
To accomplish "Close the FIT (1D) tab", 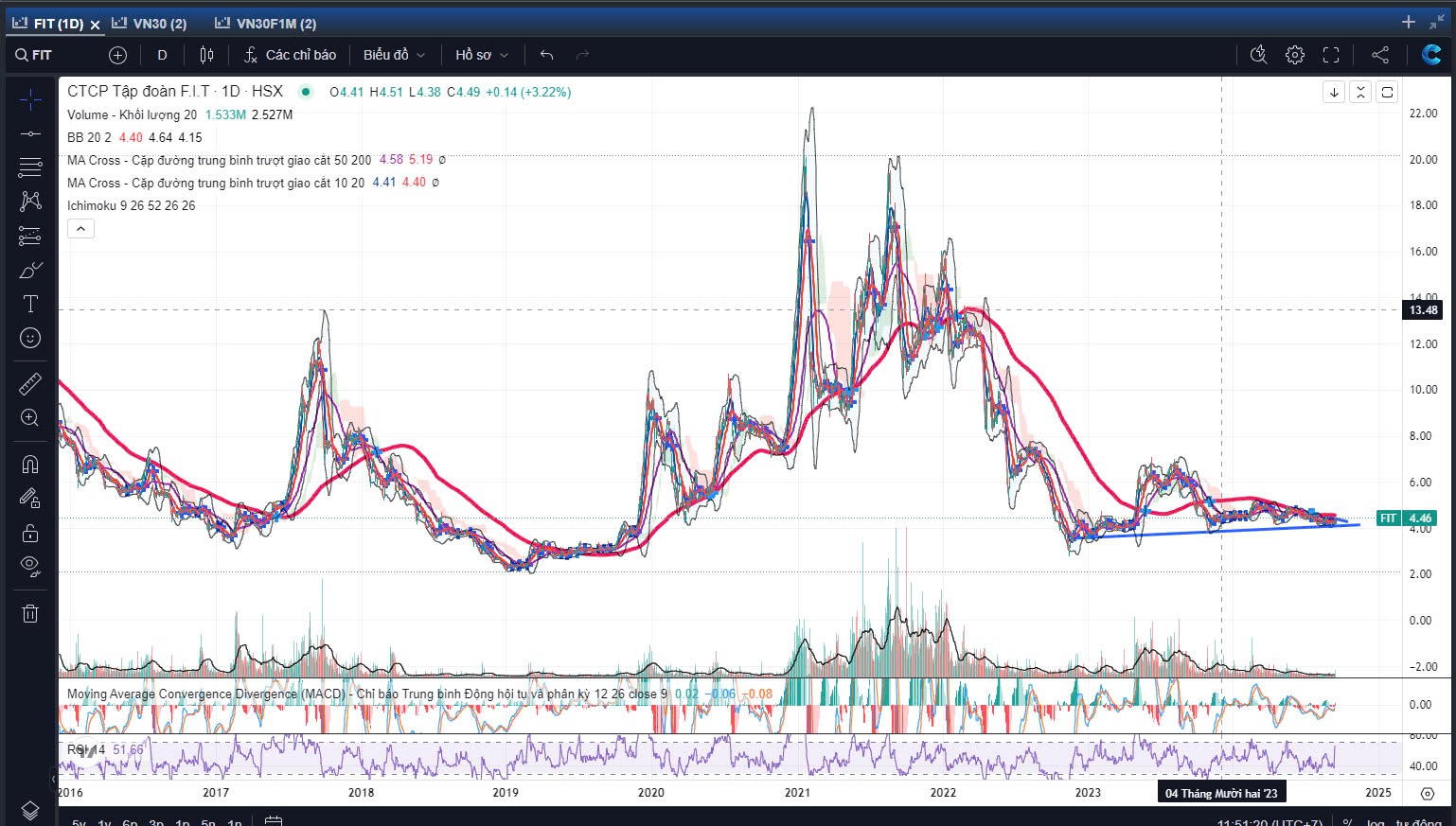I will pos(95,24).
